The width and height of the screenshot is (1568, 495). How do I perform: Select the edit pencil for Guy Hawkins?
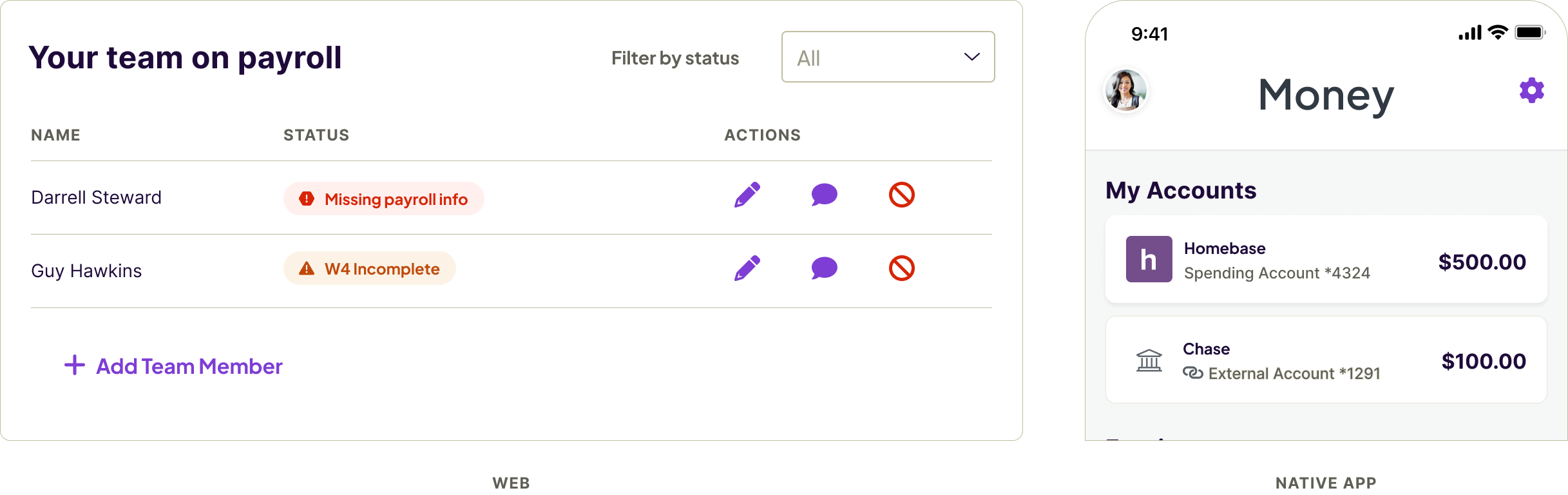click(x=749, y=269)
